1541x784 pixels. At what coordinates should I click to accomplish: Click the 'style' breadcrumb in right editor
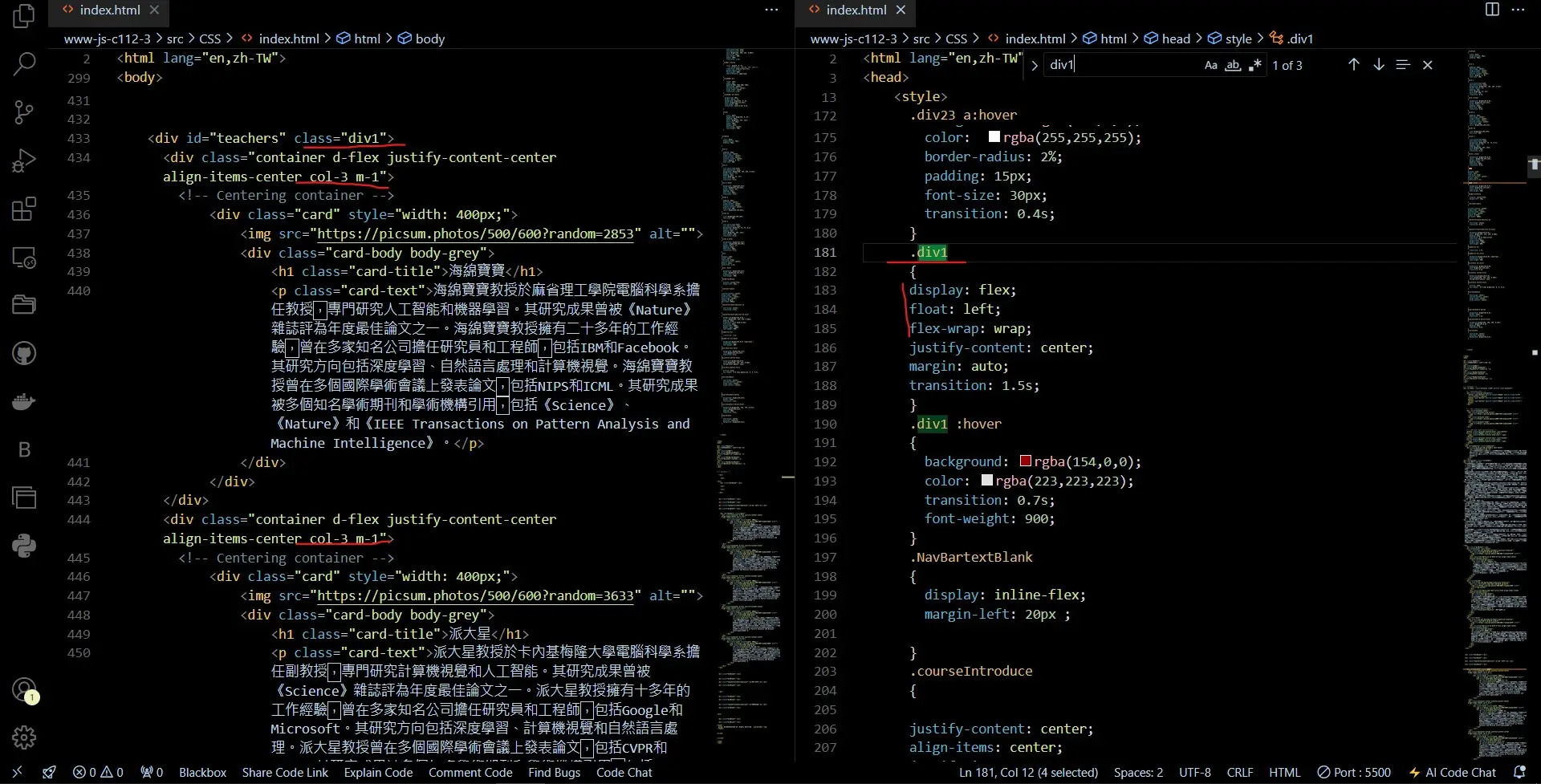click(x=1238, y=39)
